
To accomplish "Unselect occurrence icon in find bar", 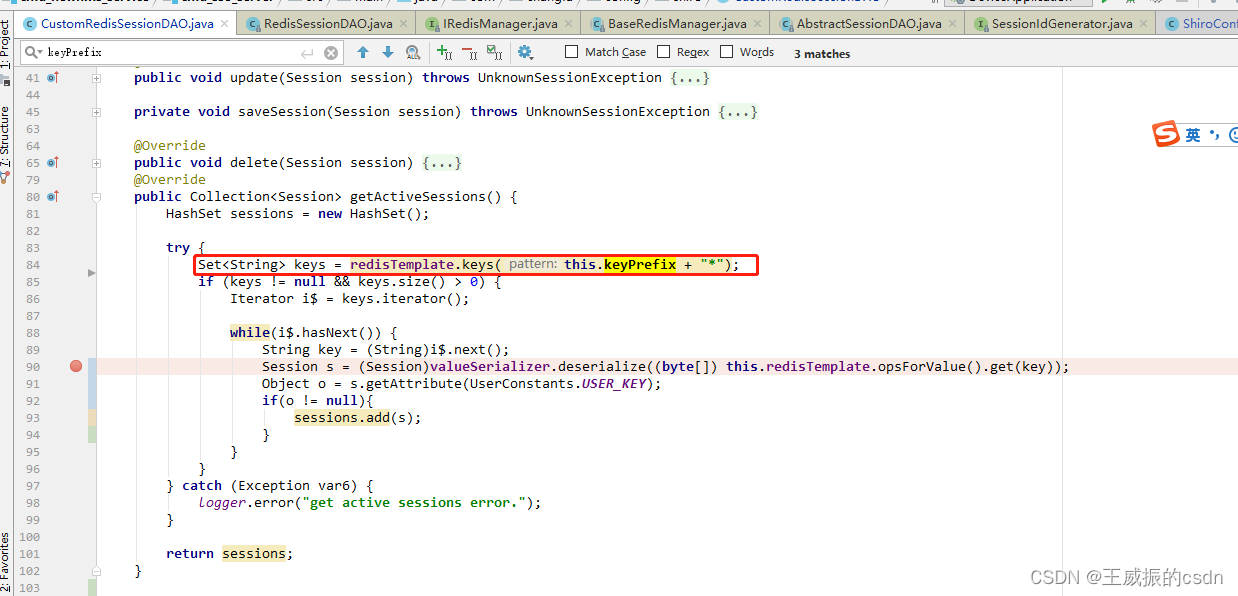I will point(469,52).
